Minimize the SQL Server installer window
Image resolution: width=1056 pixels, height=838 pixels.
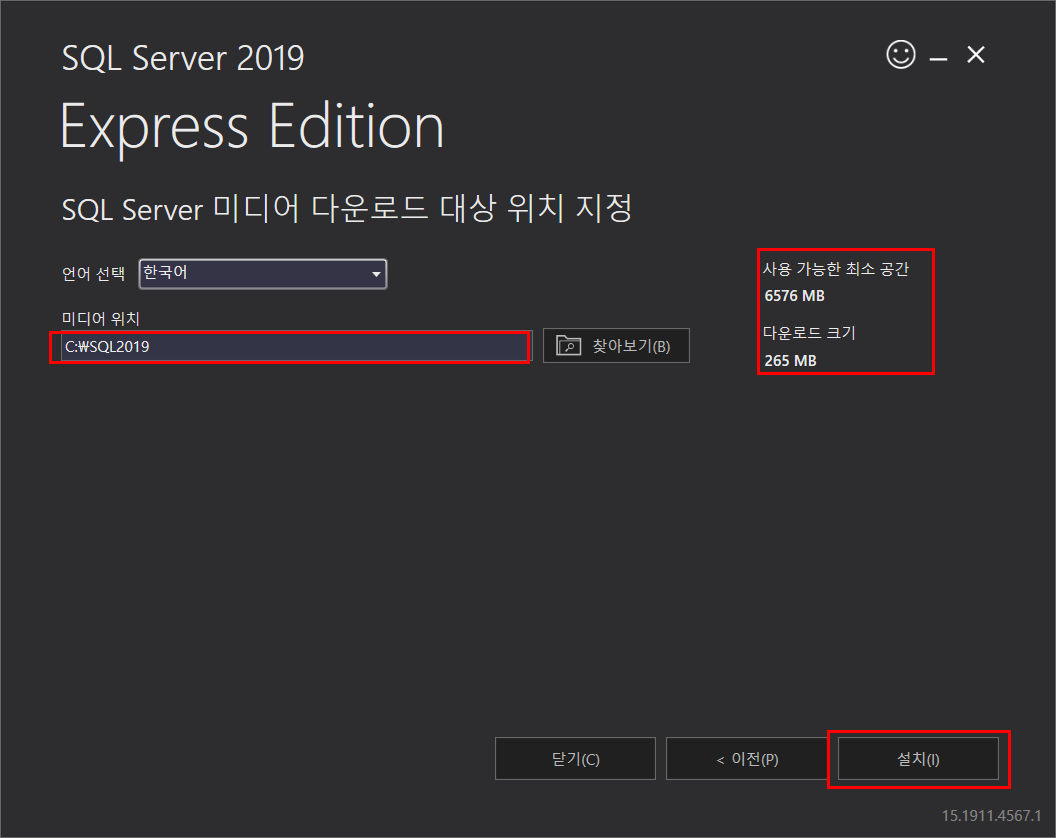938,59
